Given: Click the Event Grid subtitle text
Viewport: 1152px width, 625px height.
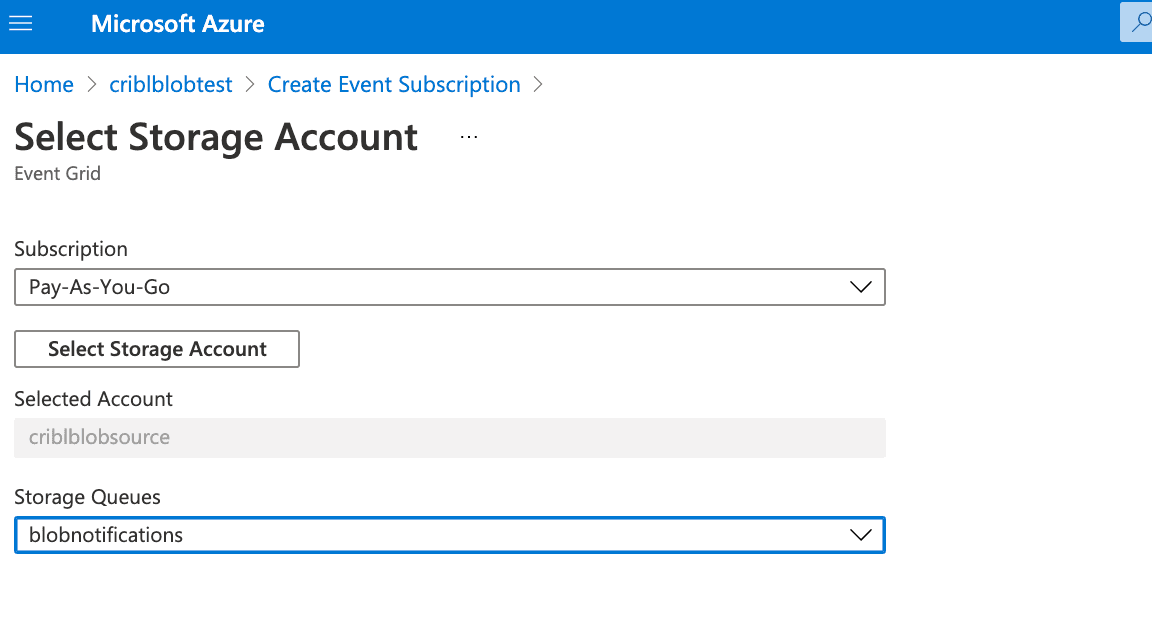Looking at the screenshot, I should [57, 173].
